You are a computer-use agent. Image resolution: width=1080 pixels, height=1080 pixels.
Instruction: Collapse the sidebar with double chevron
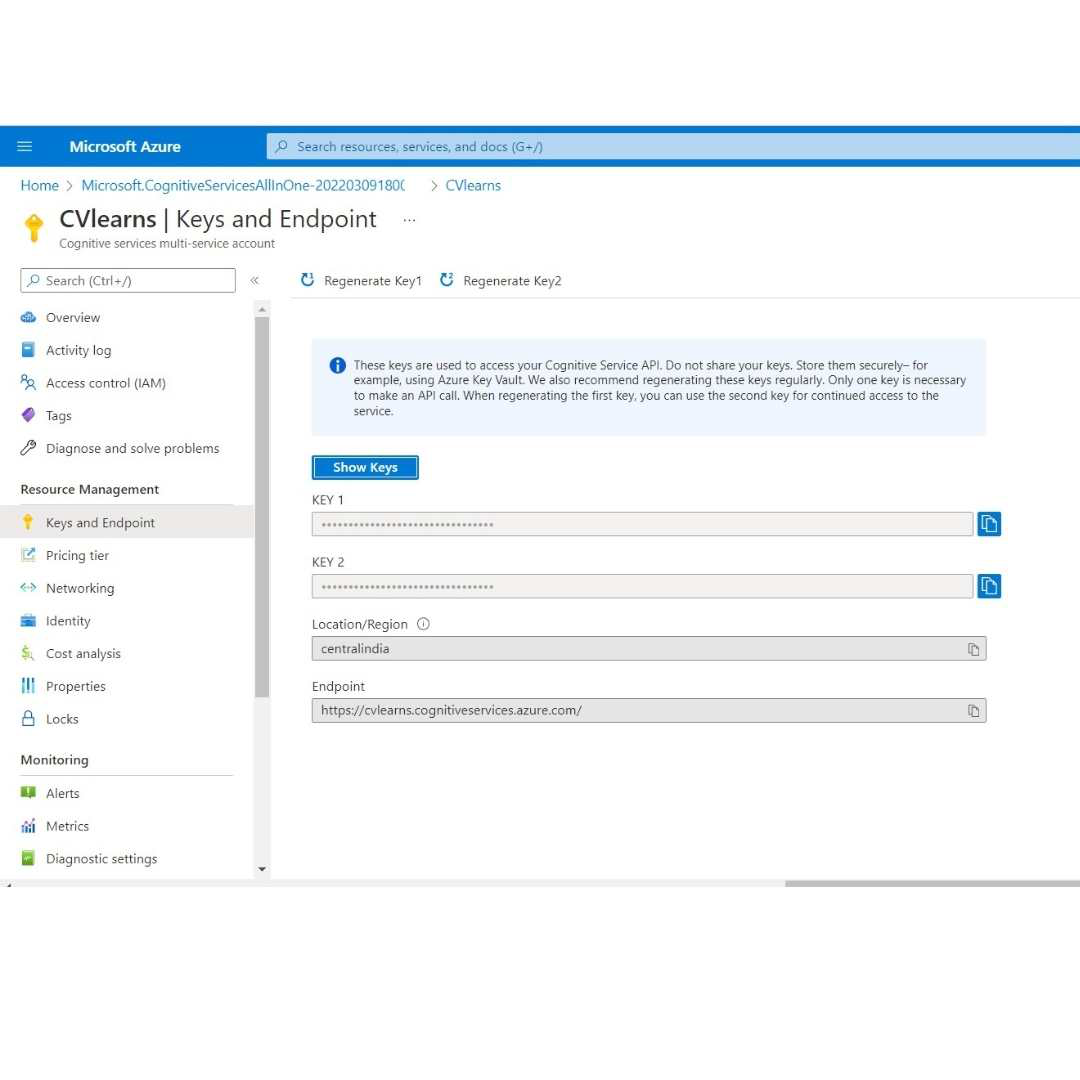point(254,280)
